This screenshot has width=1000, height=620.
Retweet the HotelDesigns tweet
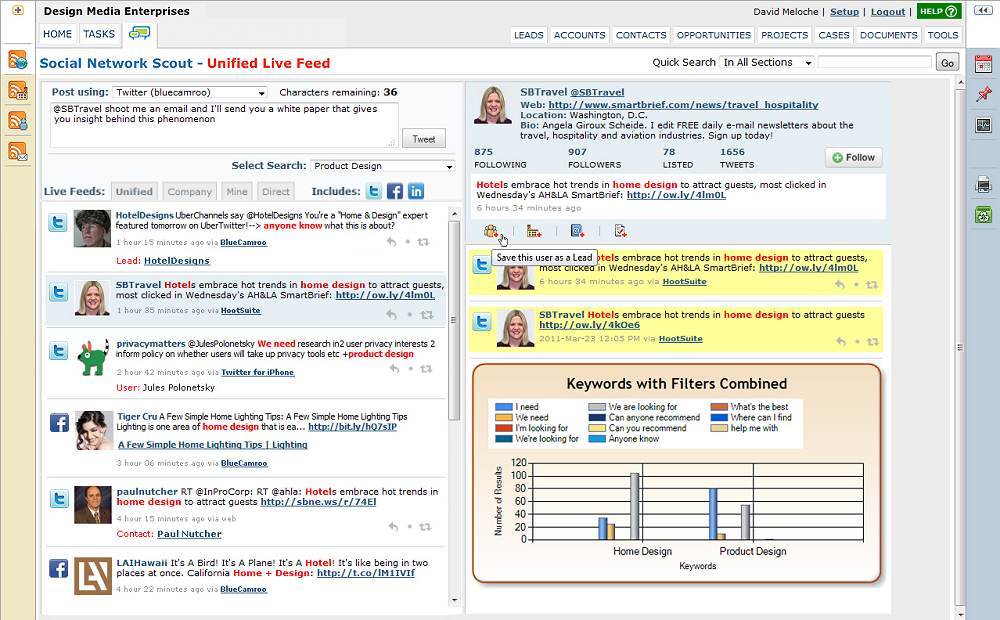(x=423, y=242)
